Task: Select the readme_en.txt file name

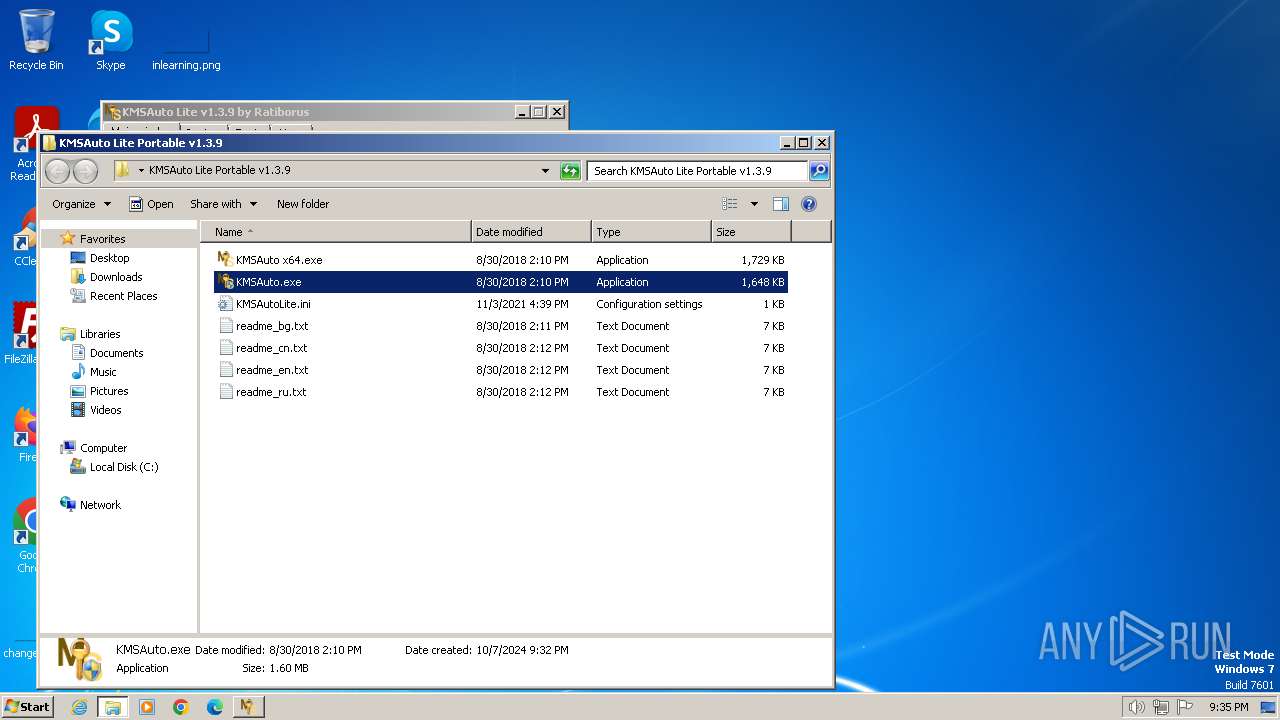Action: 272,370
